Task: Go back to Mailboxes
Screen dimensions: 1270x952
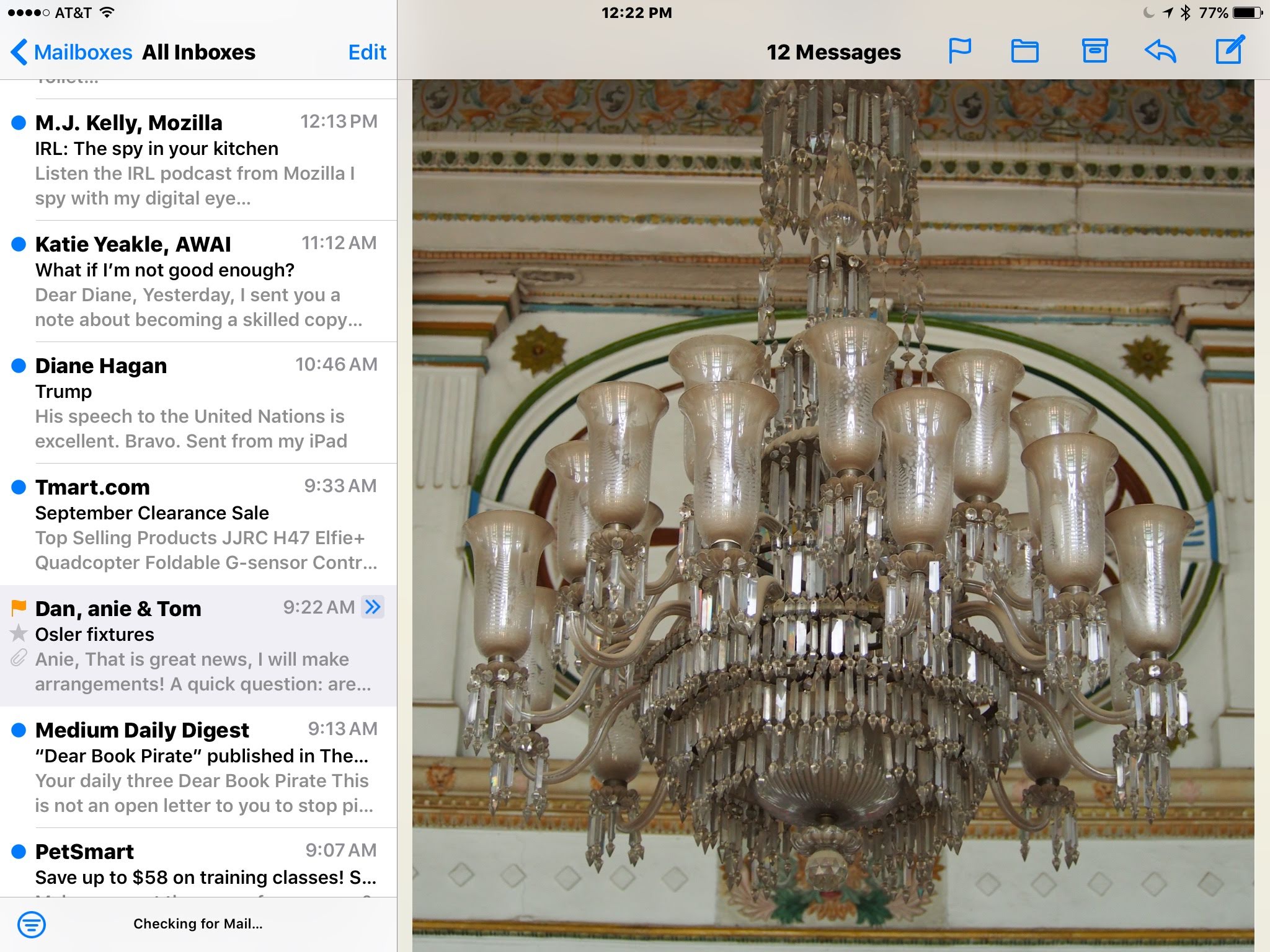Action: [x=71, y=52]
